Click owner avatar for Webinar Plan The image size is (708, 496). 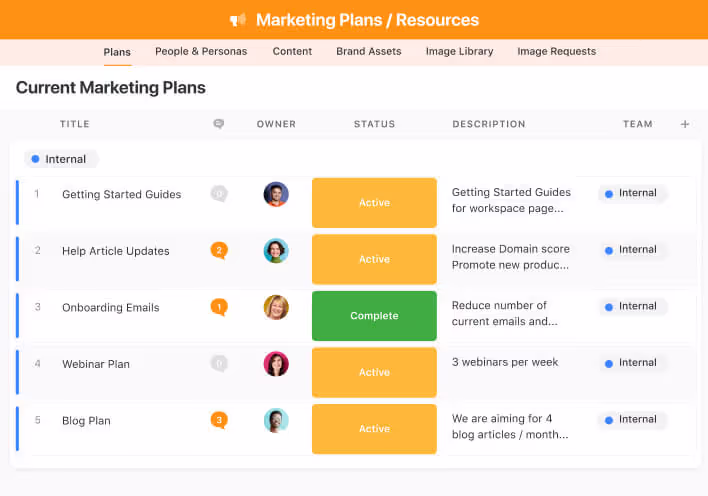[x=276, y=364]
